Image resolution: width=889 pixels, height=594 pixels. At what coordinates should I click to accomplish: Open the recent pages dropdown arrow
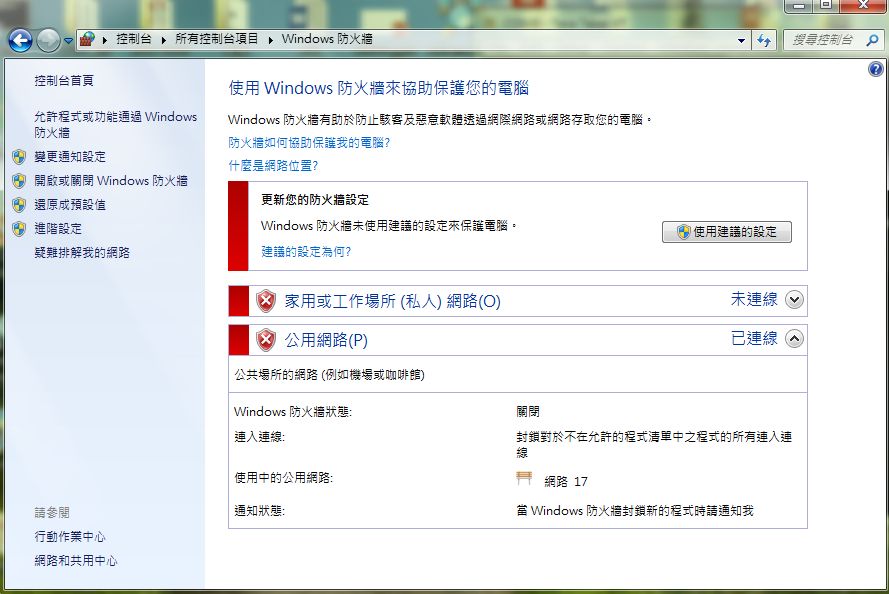click(x=68, y=41)
